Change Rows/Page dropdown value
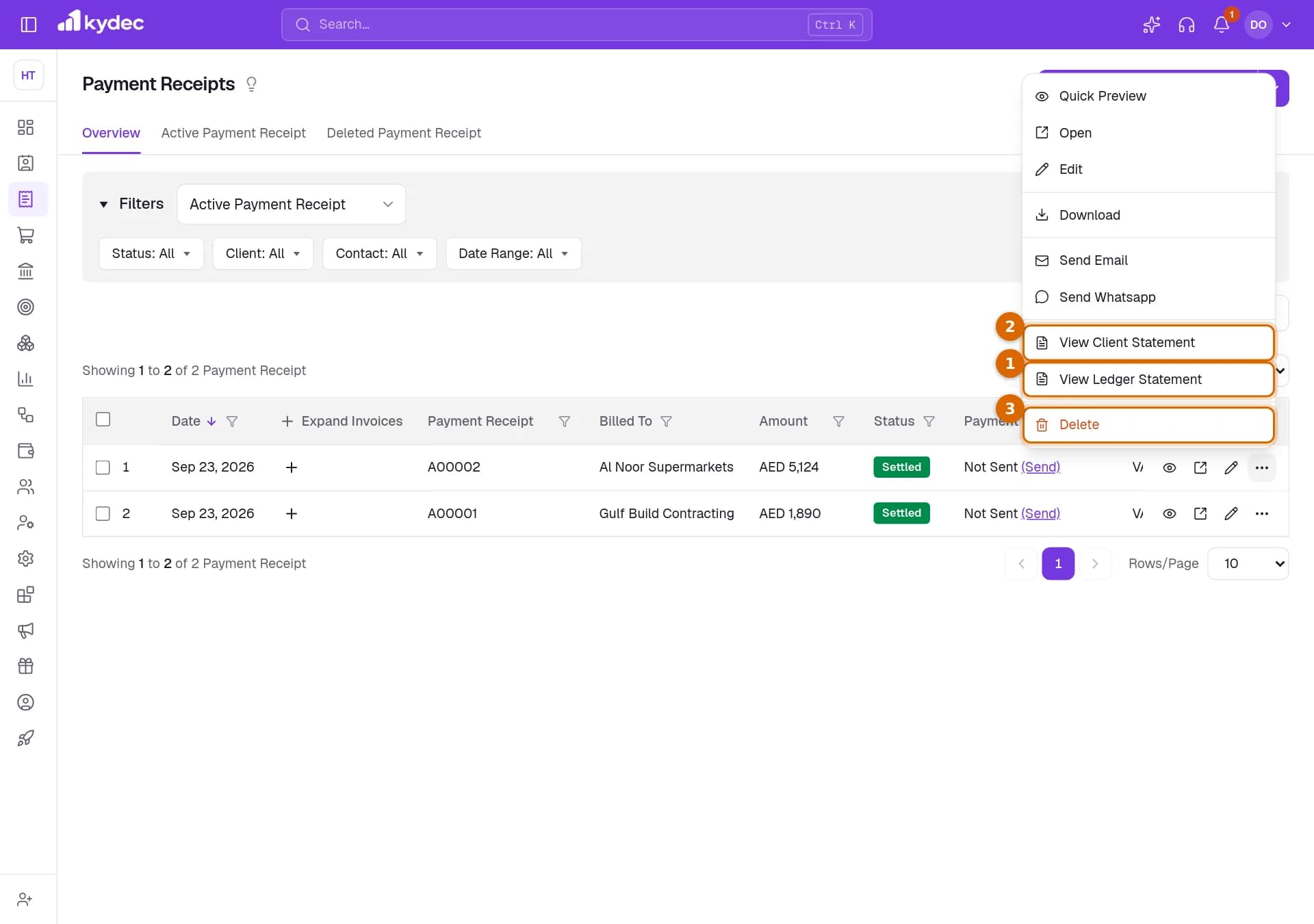1314x924 pixels. pos(1248,563)
